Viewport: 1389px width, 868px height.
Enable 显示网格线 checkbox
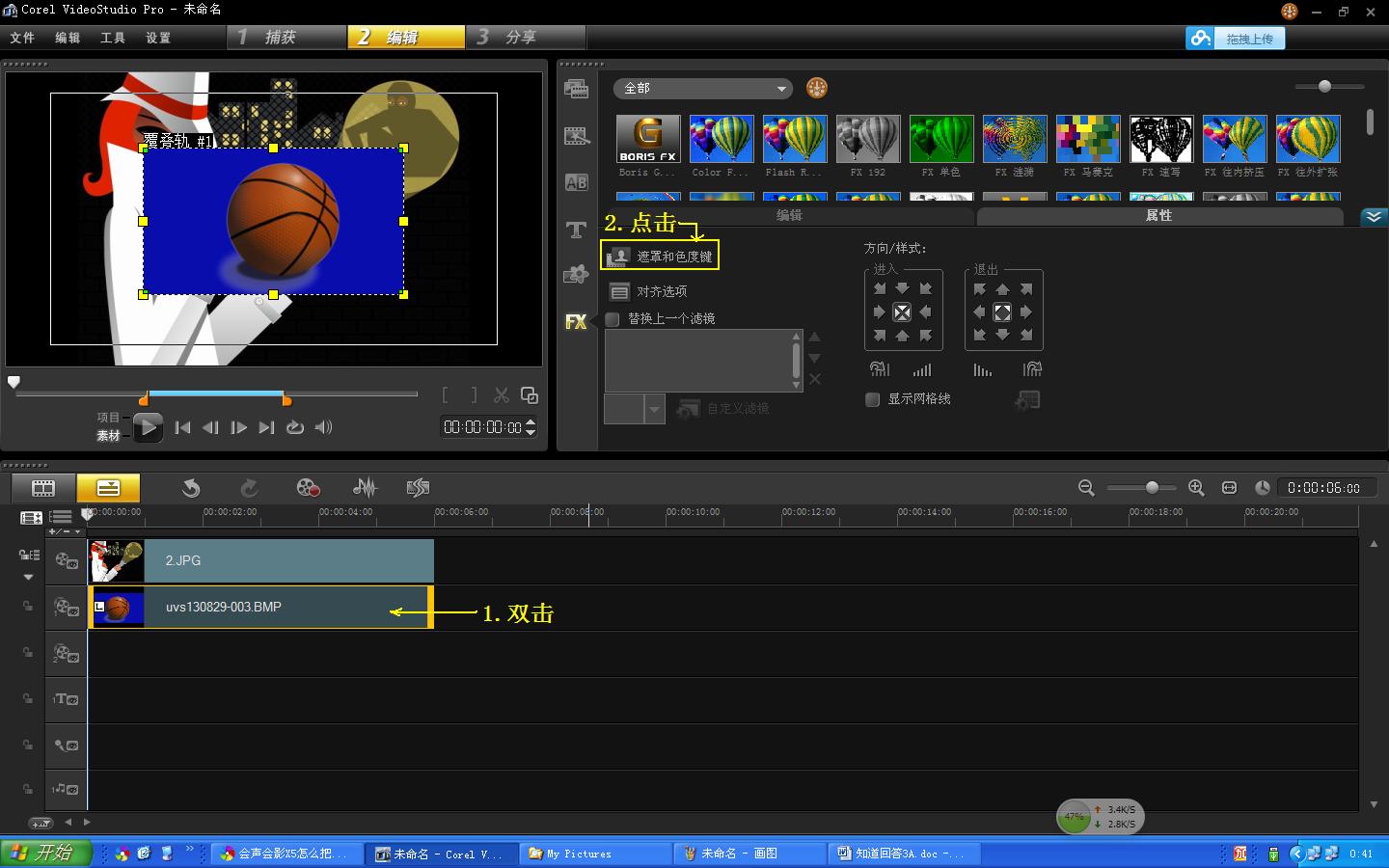click(873, 399)
